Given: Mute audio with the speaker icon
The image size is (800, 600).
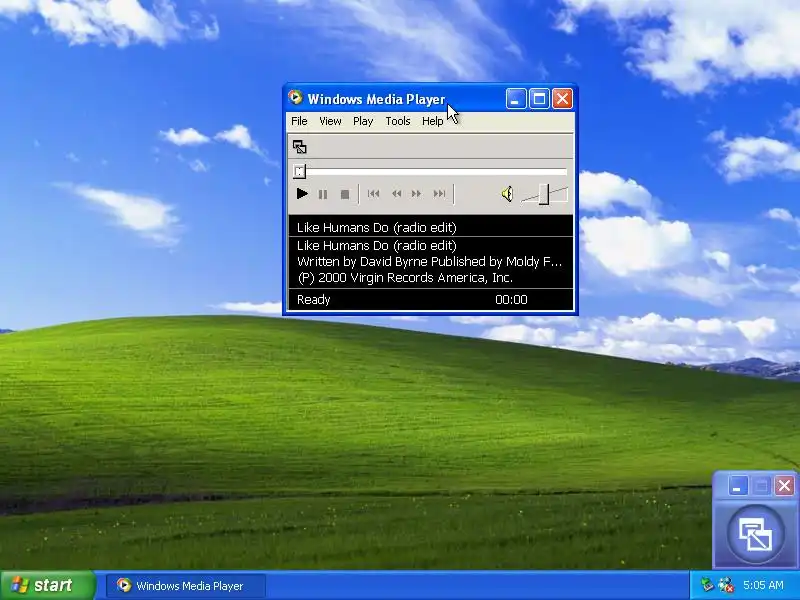Looking at the screenshot, I should tap(508, 194).
